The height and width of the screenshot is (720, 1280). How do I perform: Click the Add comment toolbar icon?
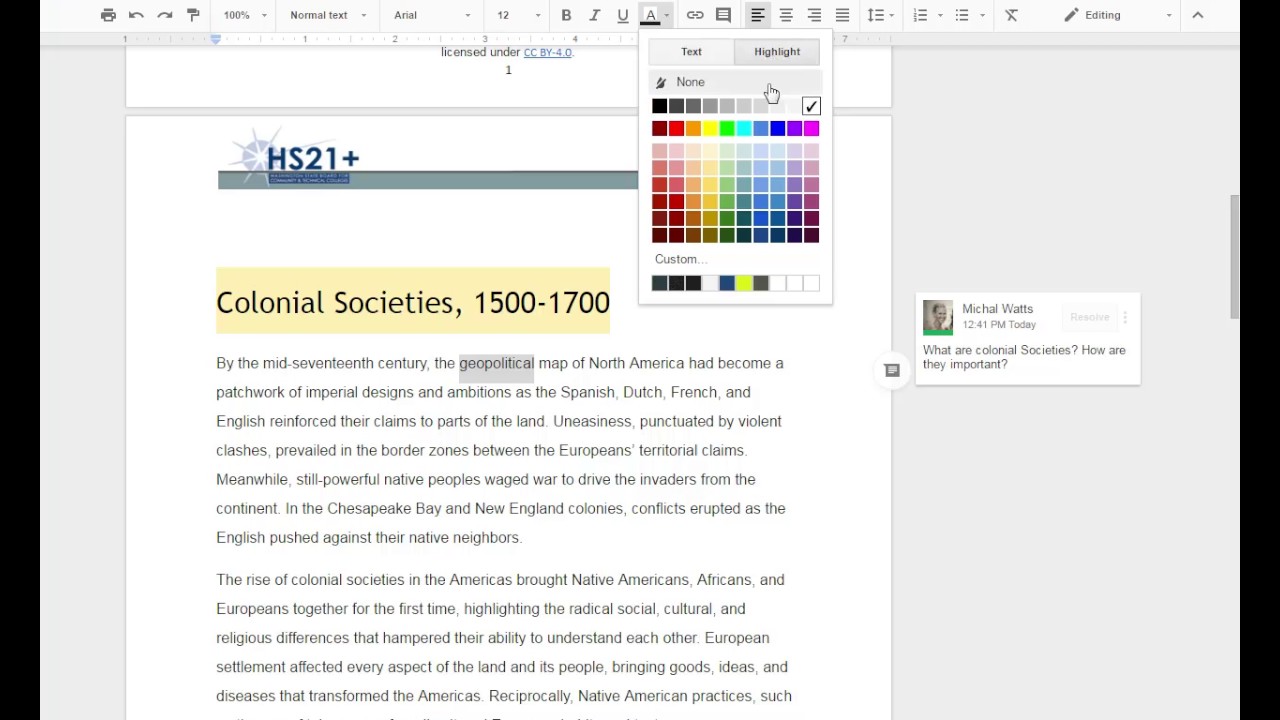(x=723, y=15)
